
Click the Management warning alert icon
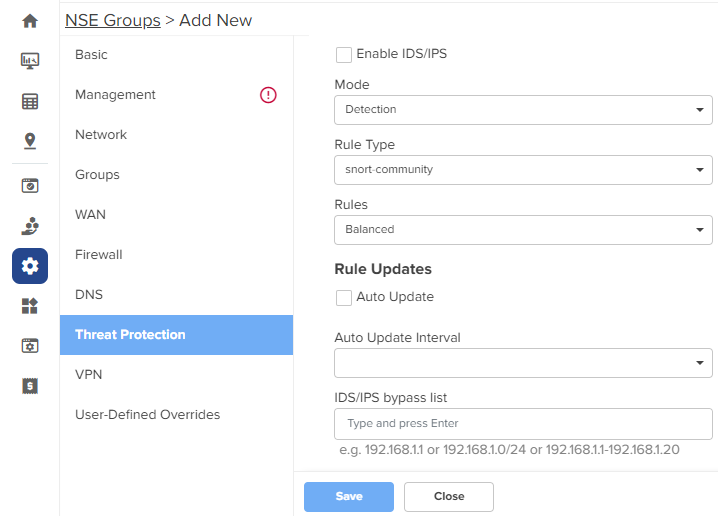point(268,95)
